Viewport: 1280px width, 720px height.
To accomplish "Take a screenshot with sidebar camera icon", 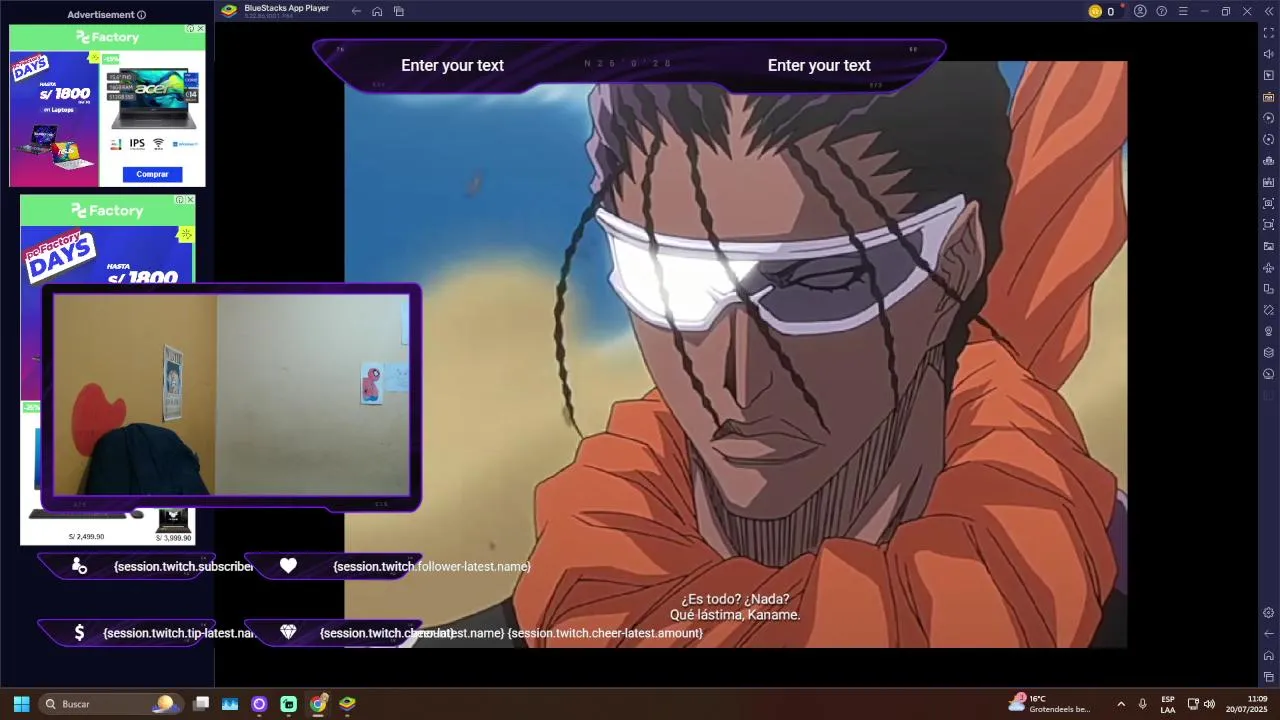I will point(1269,203).
